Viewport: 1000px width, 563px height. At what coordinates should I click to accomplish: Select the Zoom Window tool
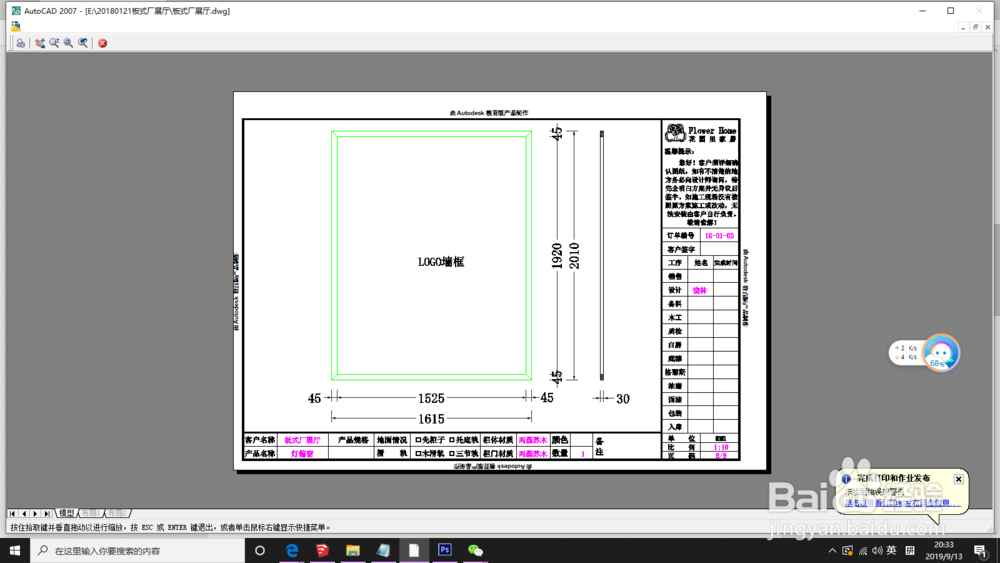(x=68, y=43)
